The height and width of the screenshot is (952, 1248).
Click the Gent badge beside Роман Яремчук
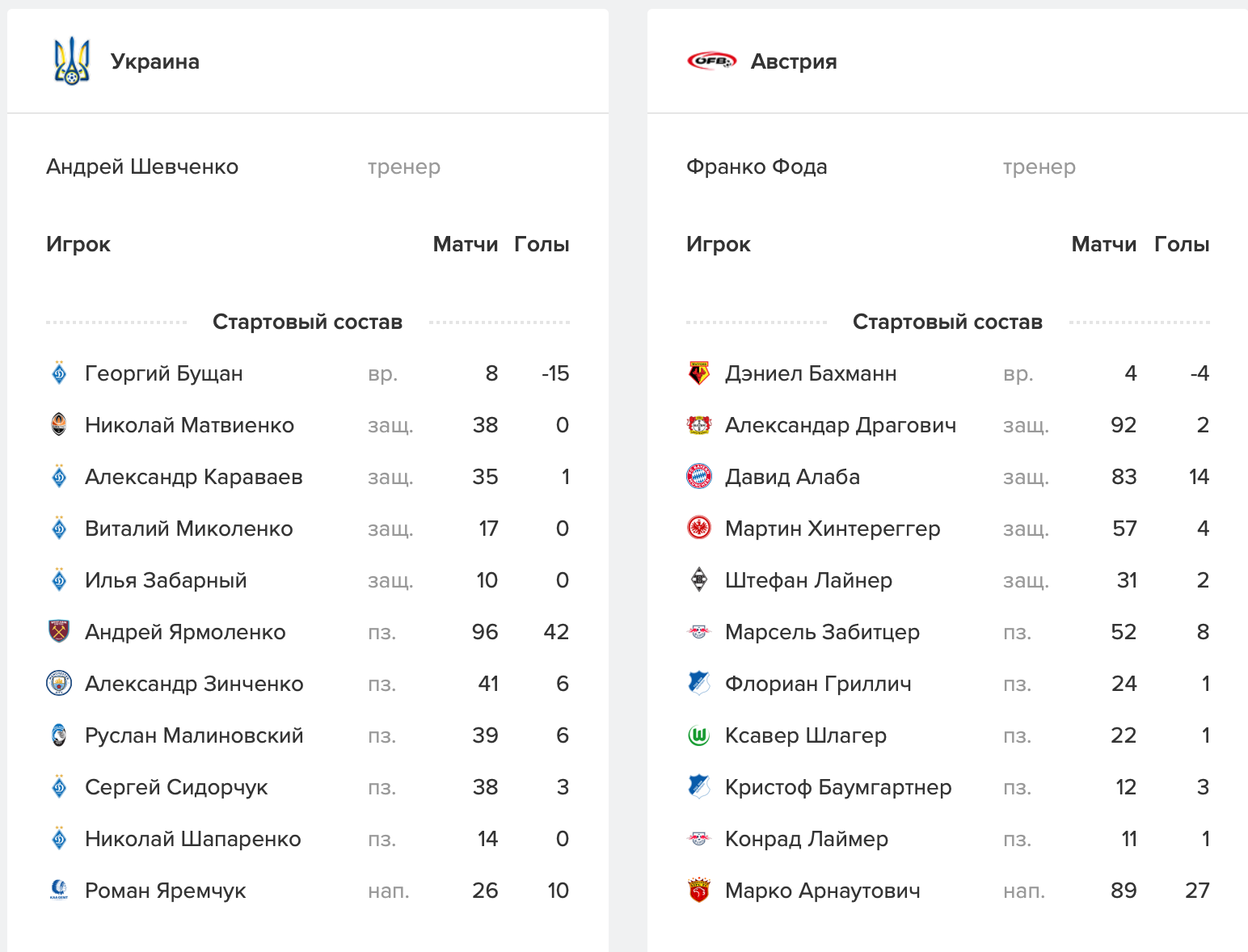pyautogui.click(x=59, y=890)
